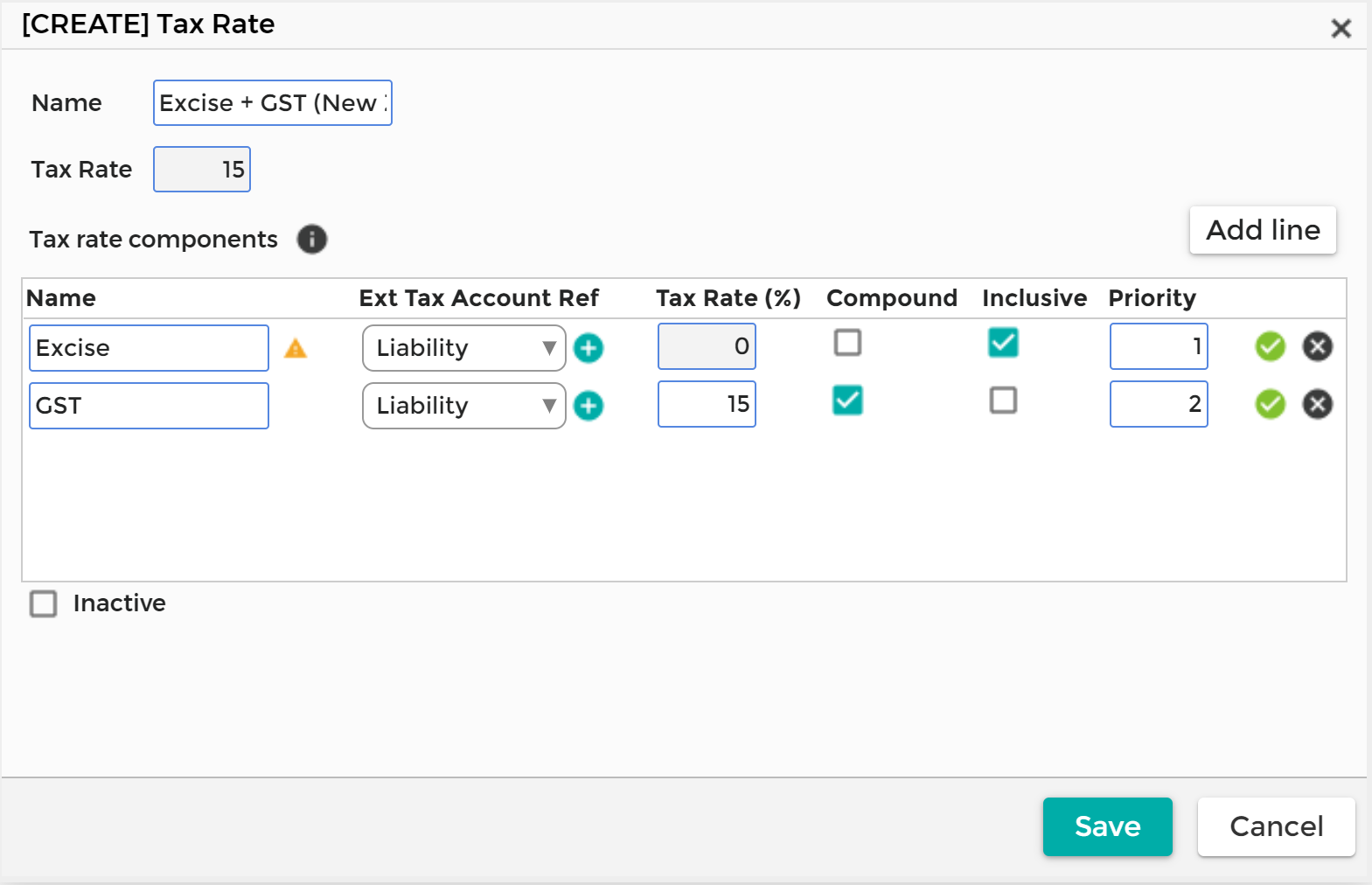Tick the Inactive checkbox

43,603
